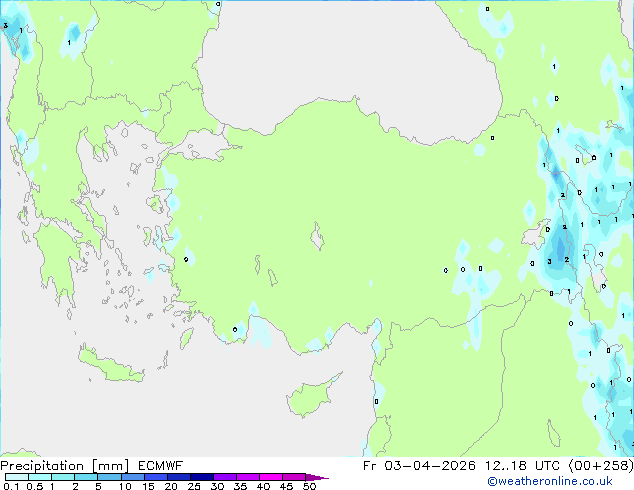This screenshot has height=490, width=634.
Task: Click the legend value "10"
Action: tap(125, 486)
